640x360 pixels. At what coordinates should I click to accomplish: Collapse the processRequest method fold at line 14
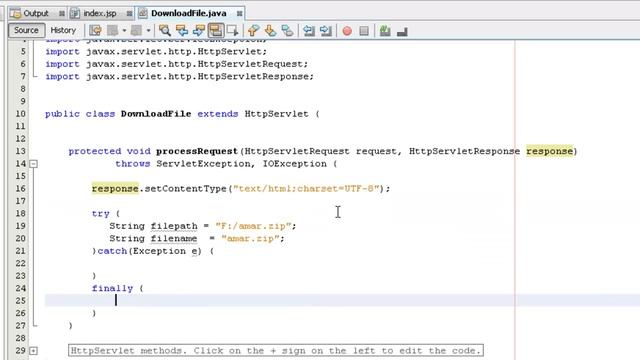click(33, 164)
